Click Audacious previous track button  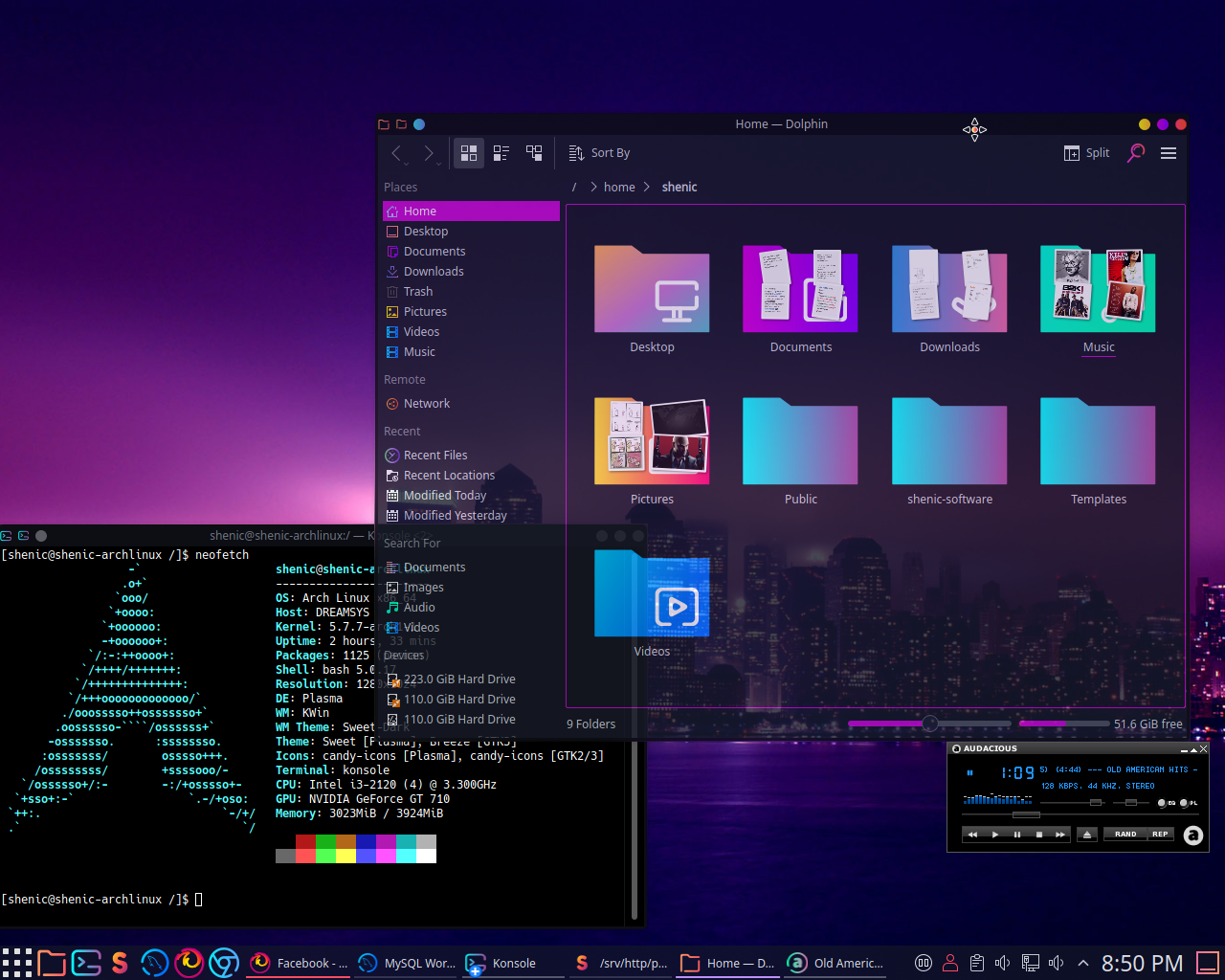(x=972, y=835)
